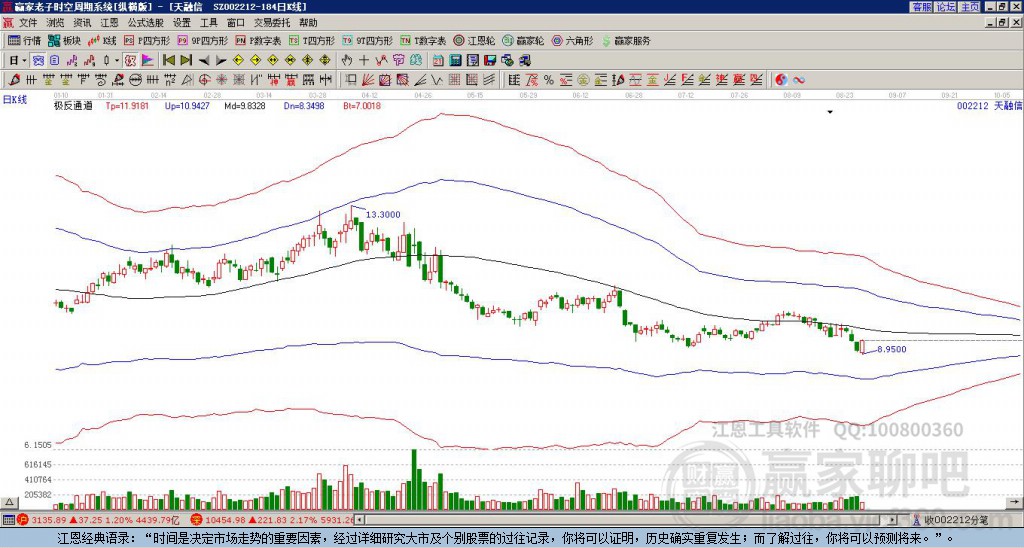
Task: Click the 收002212分笔 status entry
Action: [951, 520]
